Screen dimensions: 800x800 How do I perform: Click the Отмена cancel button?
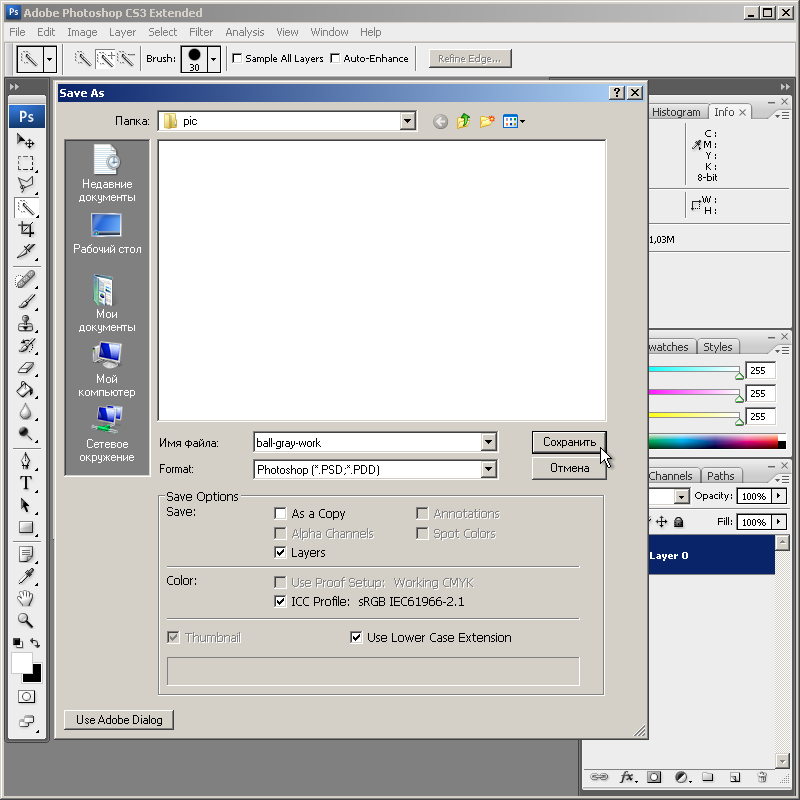coord(569,468)
